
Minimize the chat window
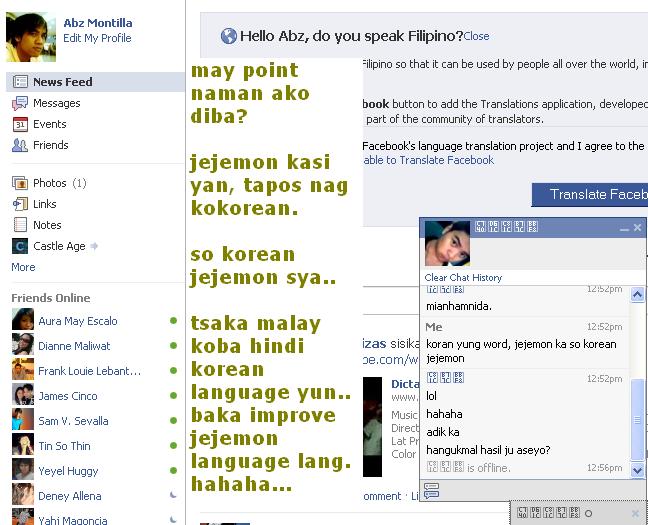click(x=624, y=228)
